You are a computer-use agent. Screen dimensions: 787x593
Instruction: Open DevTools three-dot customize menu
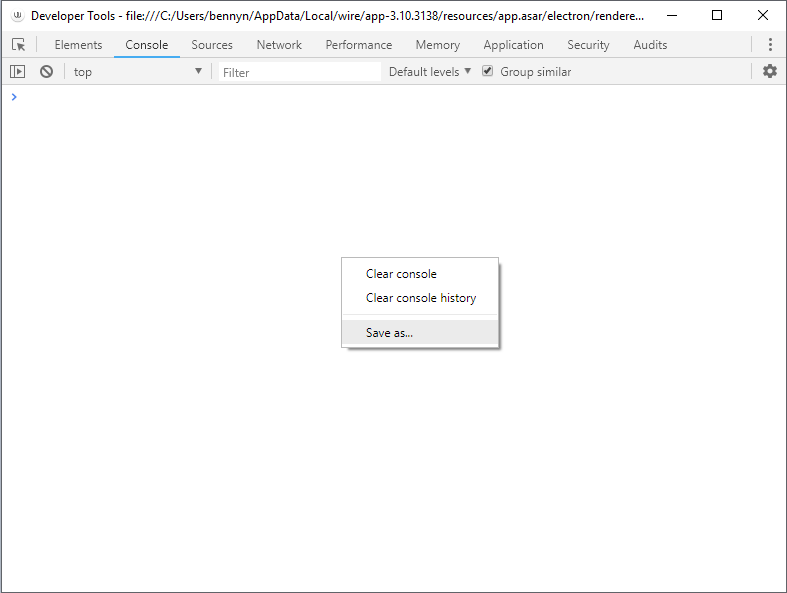770,45
